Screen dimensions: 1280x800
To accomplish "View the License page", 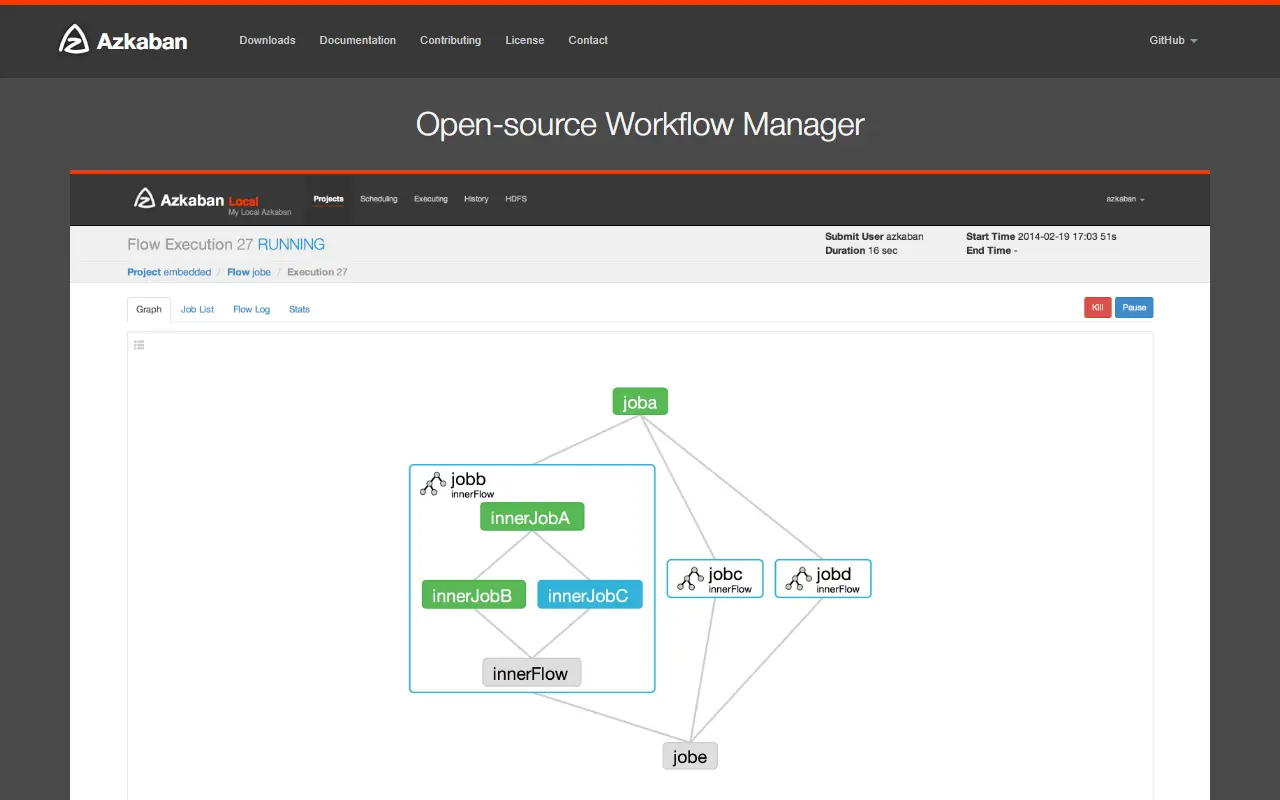I will click(525, 40).
